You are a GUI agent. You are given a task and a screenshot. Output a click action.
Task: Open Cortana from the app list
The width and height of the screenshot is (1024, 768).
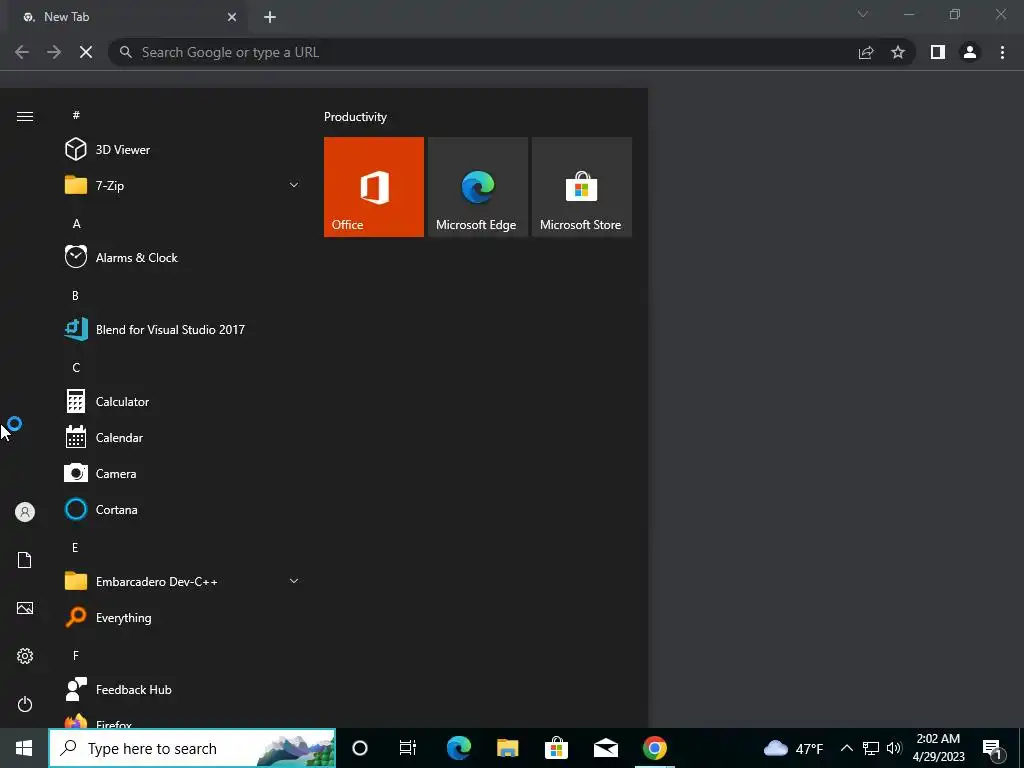(x=182, y=509)
